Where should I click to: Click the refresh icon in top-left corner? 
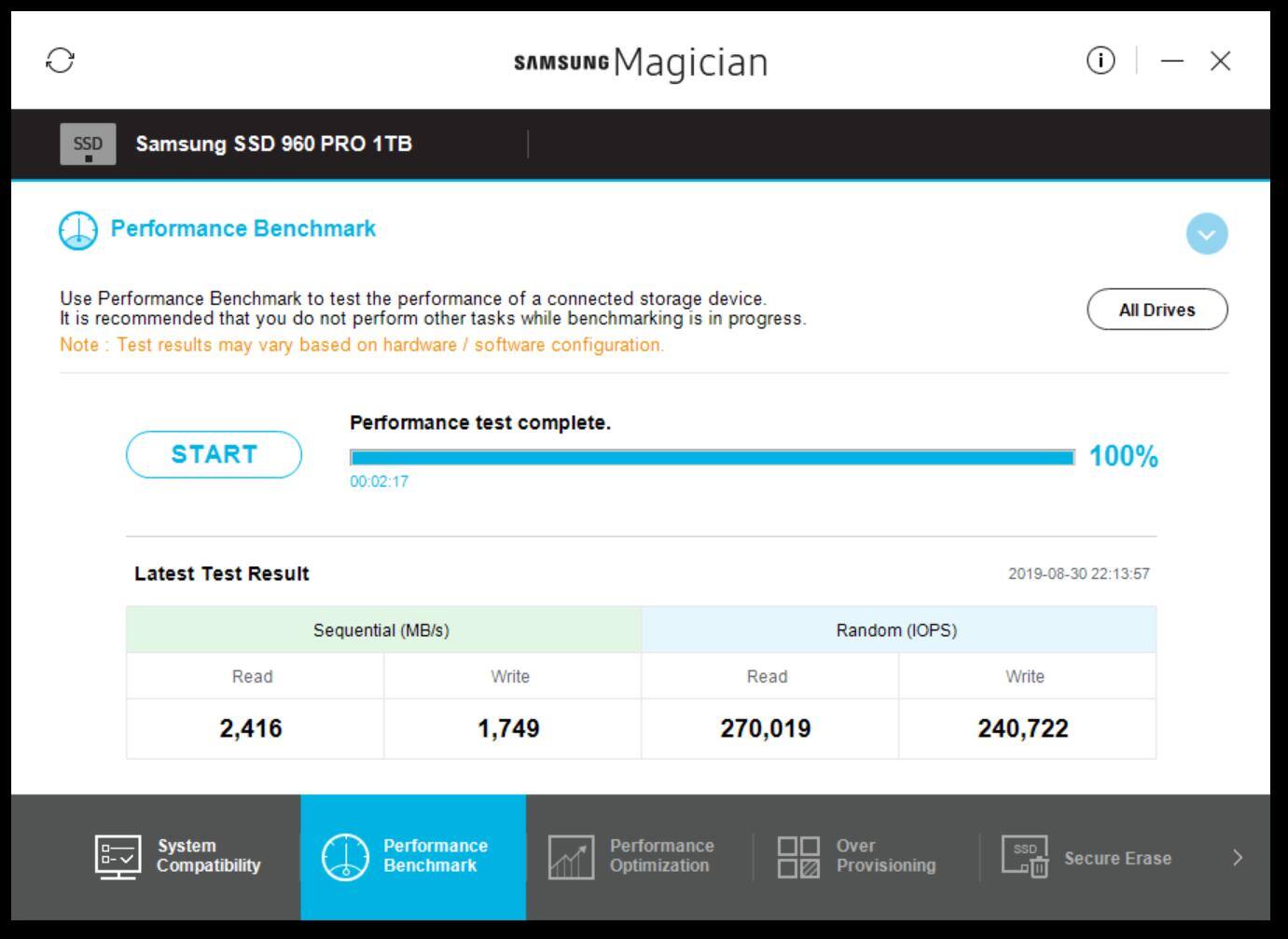tap(61, 61)
